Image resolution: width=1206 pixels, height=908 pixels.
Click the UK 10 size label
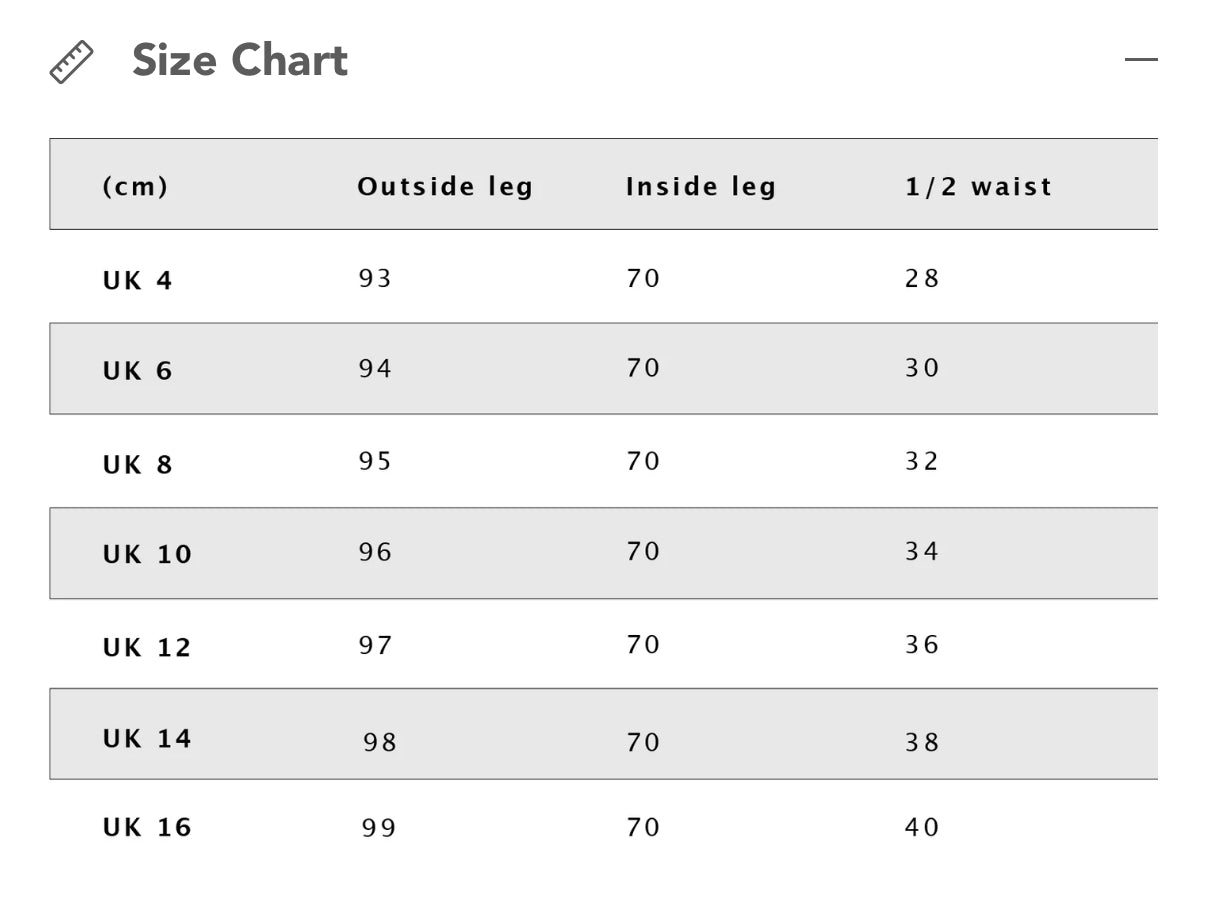point(147,554)
